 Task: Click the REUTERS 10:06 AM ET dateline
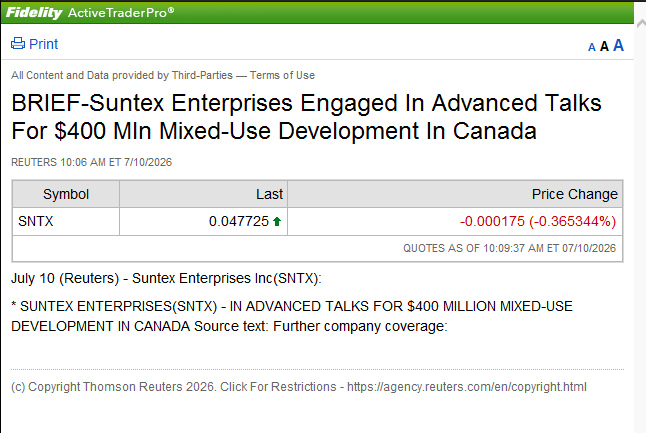91,162
